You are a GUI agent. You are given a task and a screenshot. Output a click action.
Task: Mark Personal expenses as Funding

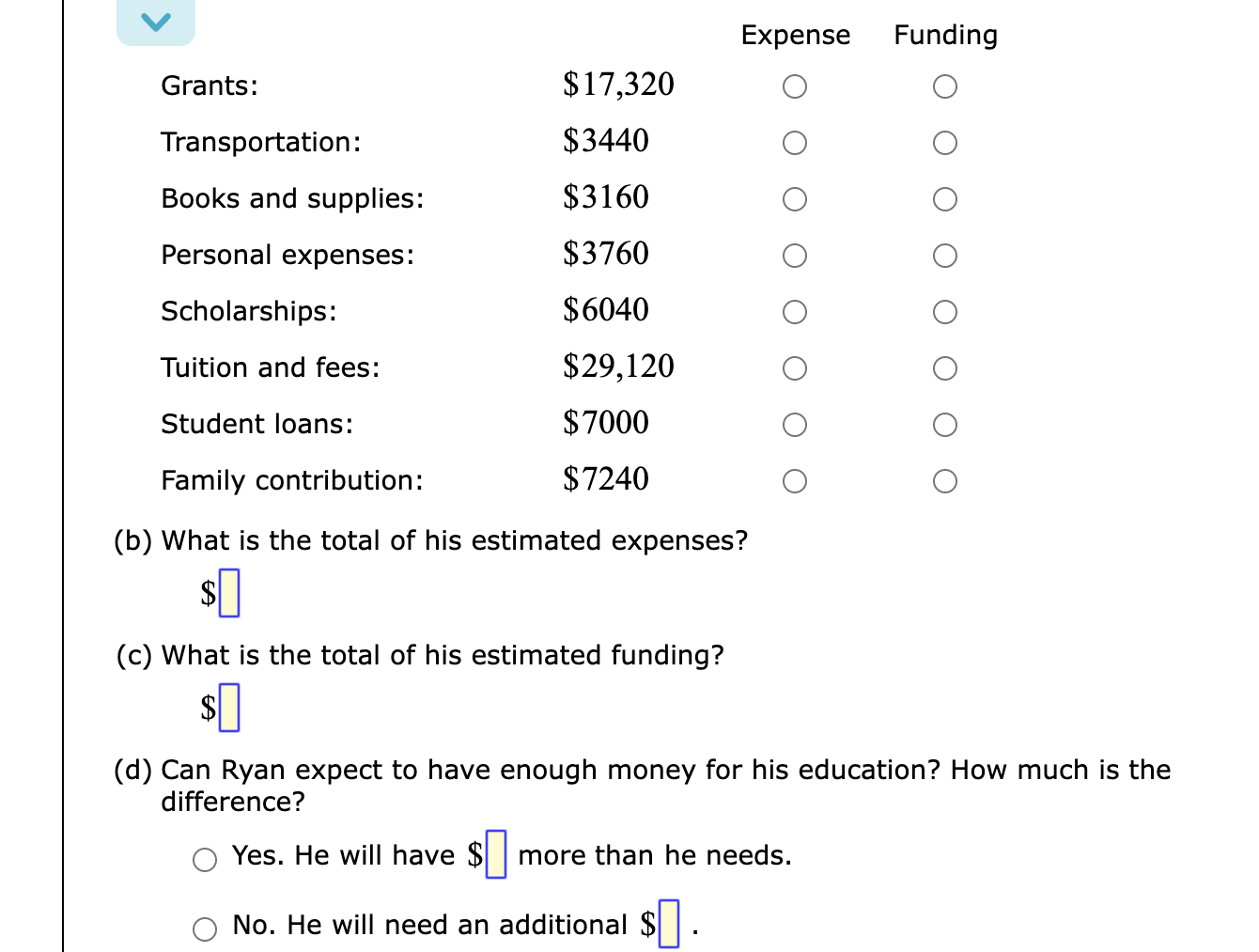(944, 255)
